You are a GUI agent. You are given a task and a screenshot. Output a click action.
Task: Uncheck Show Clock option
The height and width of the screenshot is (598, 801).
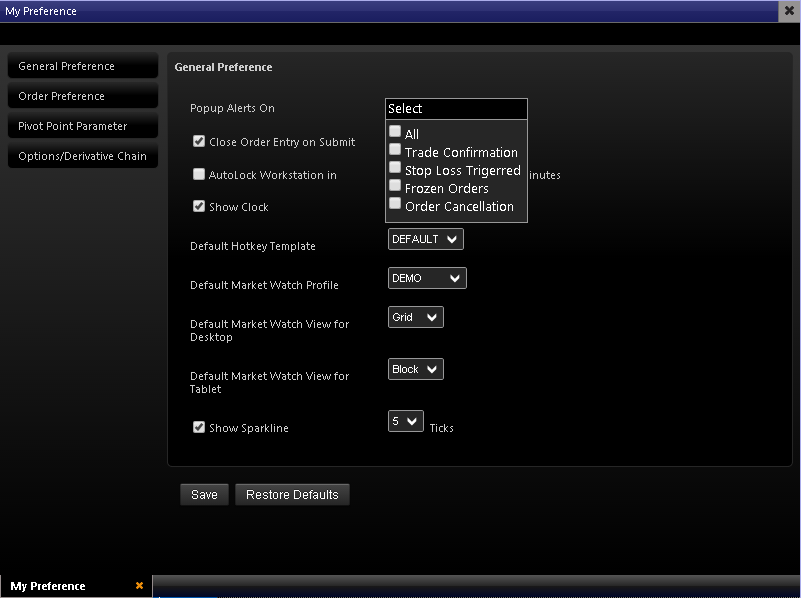(x=199, y=206)
